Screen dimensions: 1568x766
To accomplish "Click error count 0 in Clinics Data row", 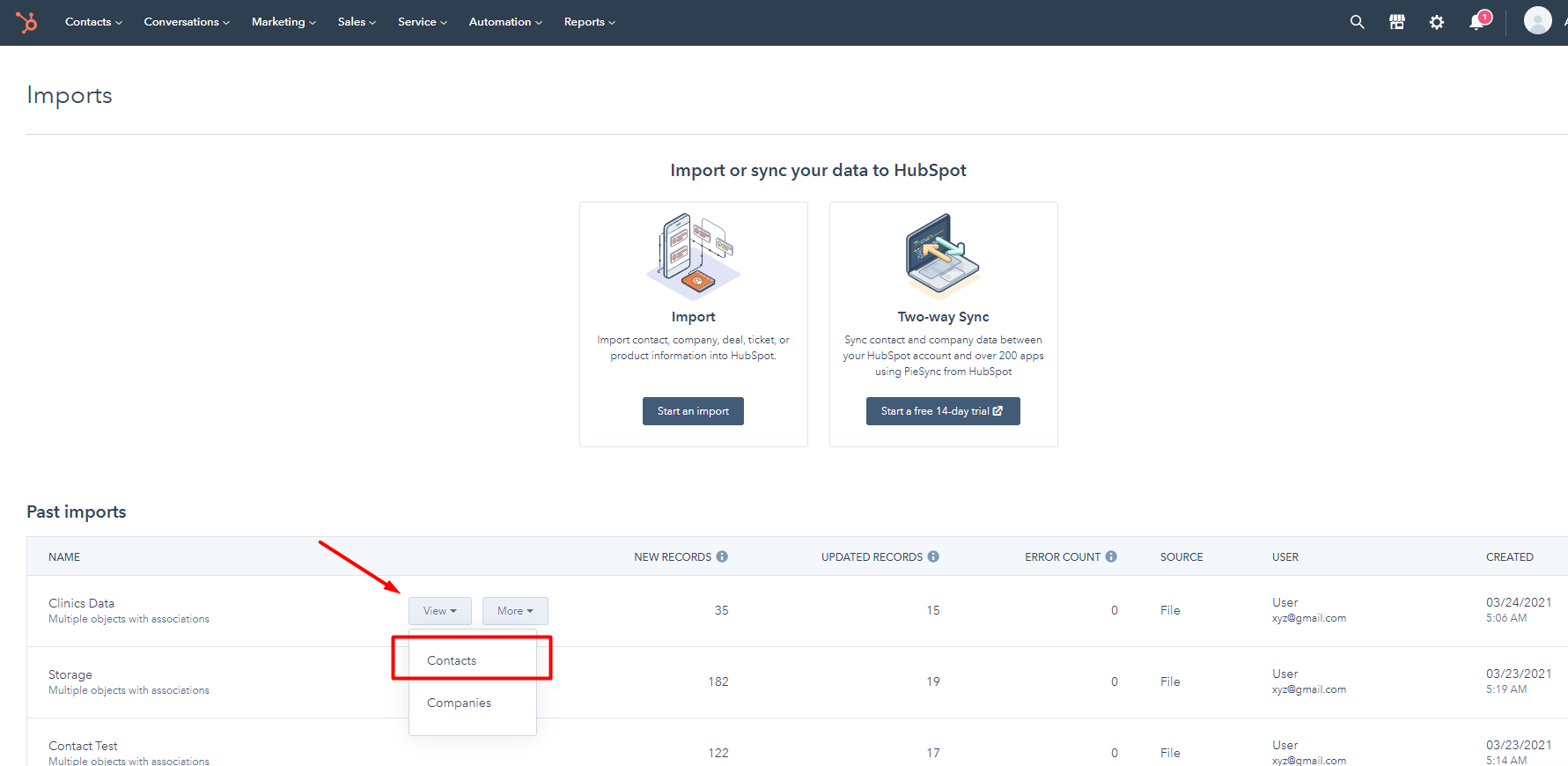I will [x=1115, y=610].
